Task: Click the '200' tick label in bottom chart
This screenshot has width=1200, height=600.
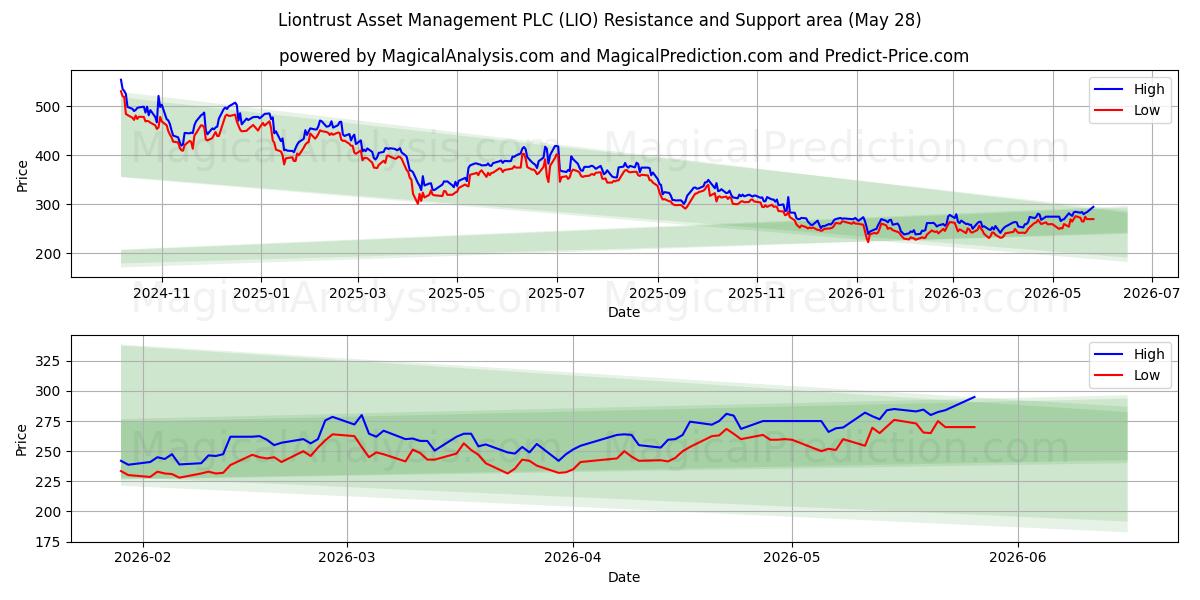Action: pos(50,512)
